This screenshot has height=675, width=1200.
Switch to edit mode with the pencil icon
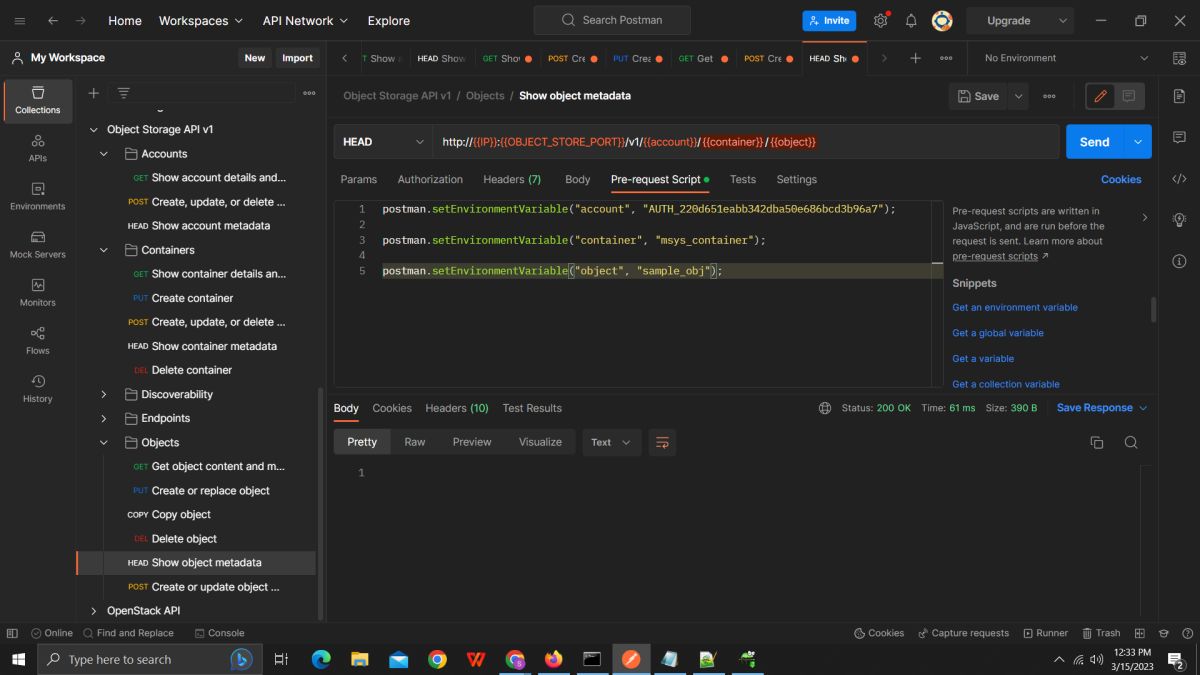click(1101, 96)
